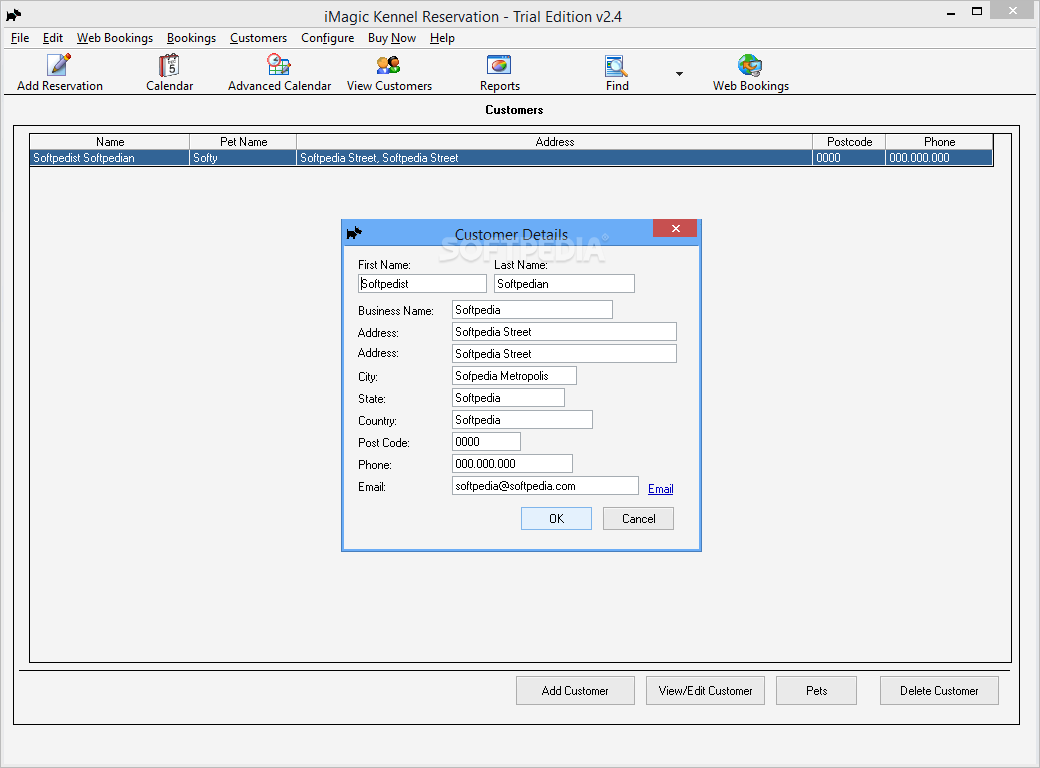Click the Business Name input field
This screenshot has width=1040, height=768.
tap(533, 310)
